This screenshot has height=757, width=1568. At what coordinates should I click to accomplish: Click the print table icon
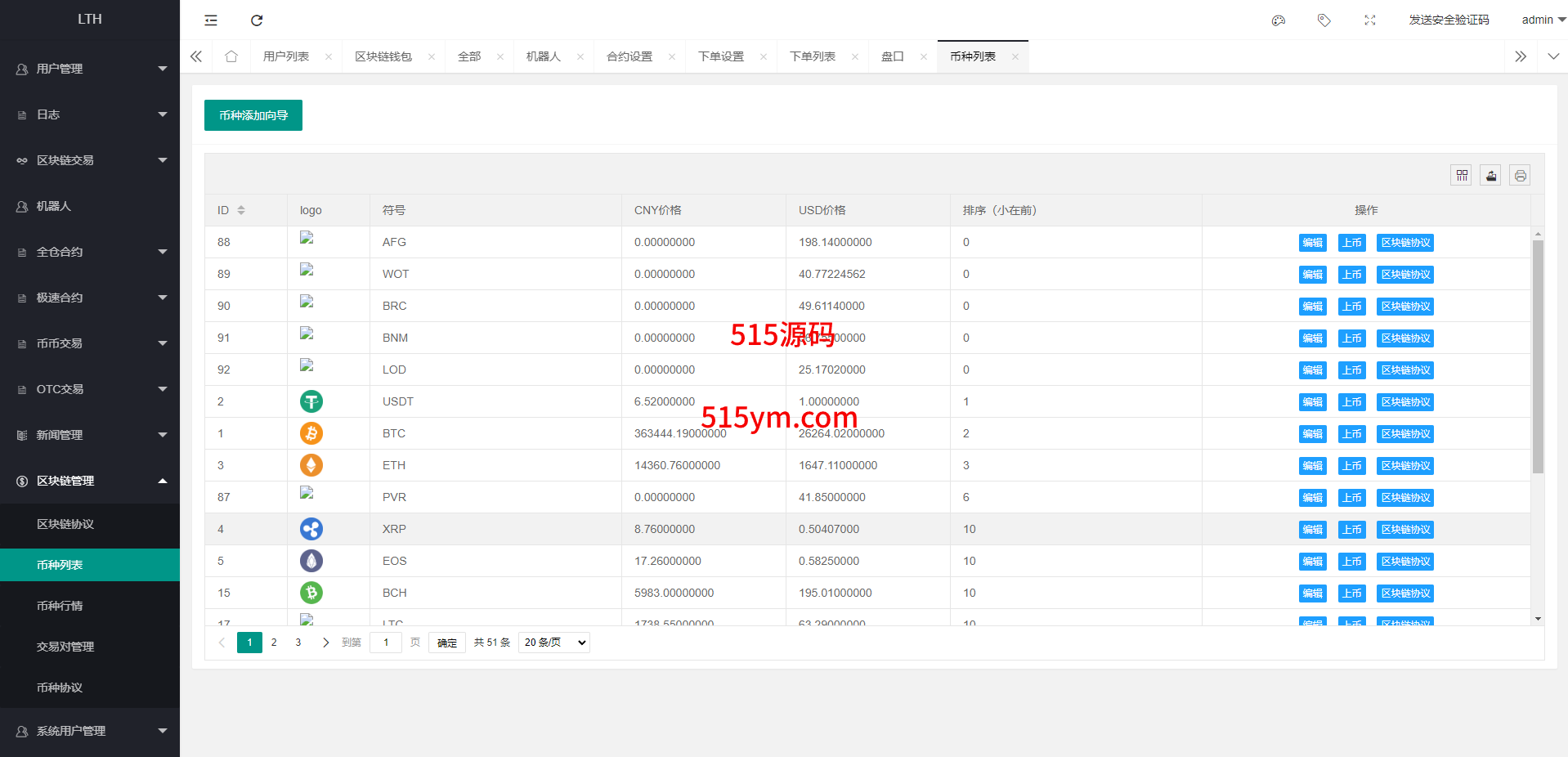(1520, 176)
